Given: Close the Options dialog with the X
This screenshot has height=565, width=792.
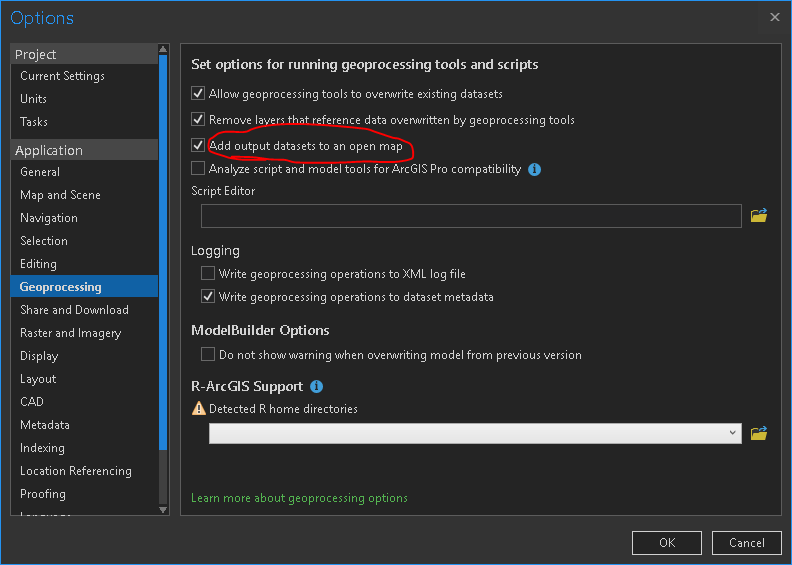Looking at the screenshot, I should click(775, 17).
